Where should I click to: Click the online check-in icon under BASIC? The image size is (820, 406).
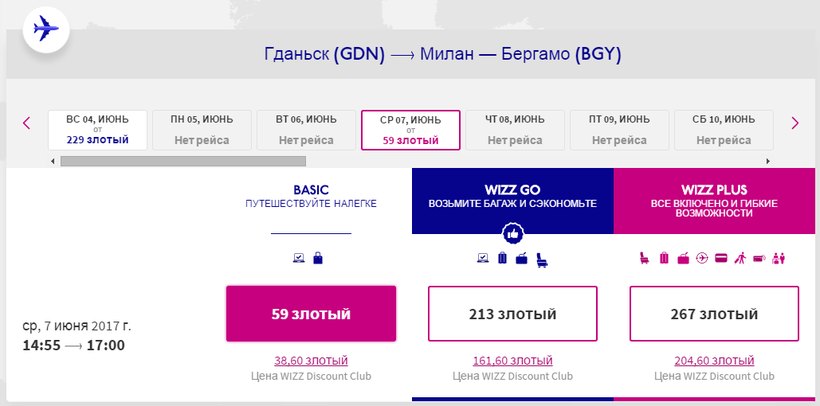299,259
